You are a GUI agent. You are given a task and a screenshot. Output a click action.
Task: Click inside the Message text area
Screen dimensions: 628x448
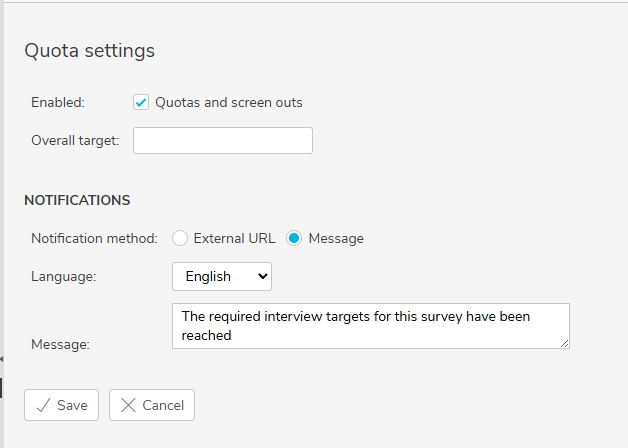coord(371,326)
